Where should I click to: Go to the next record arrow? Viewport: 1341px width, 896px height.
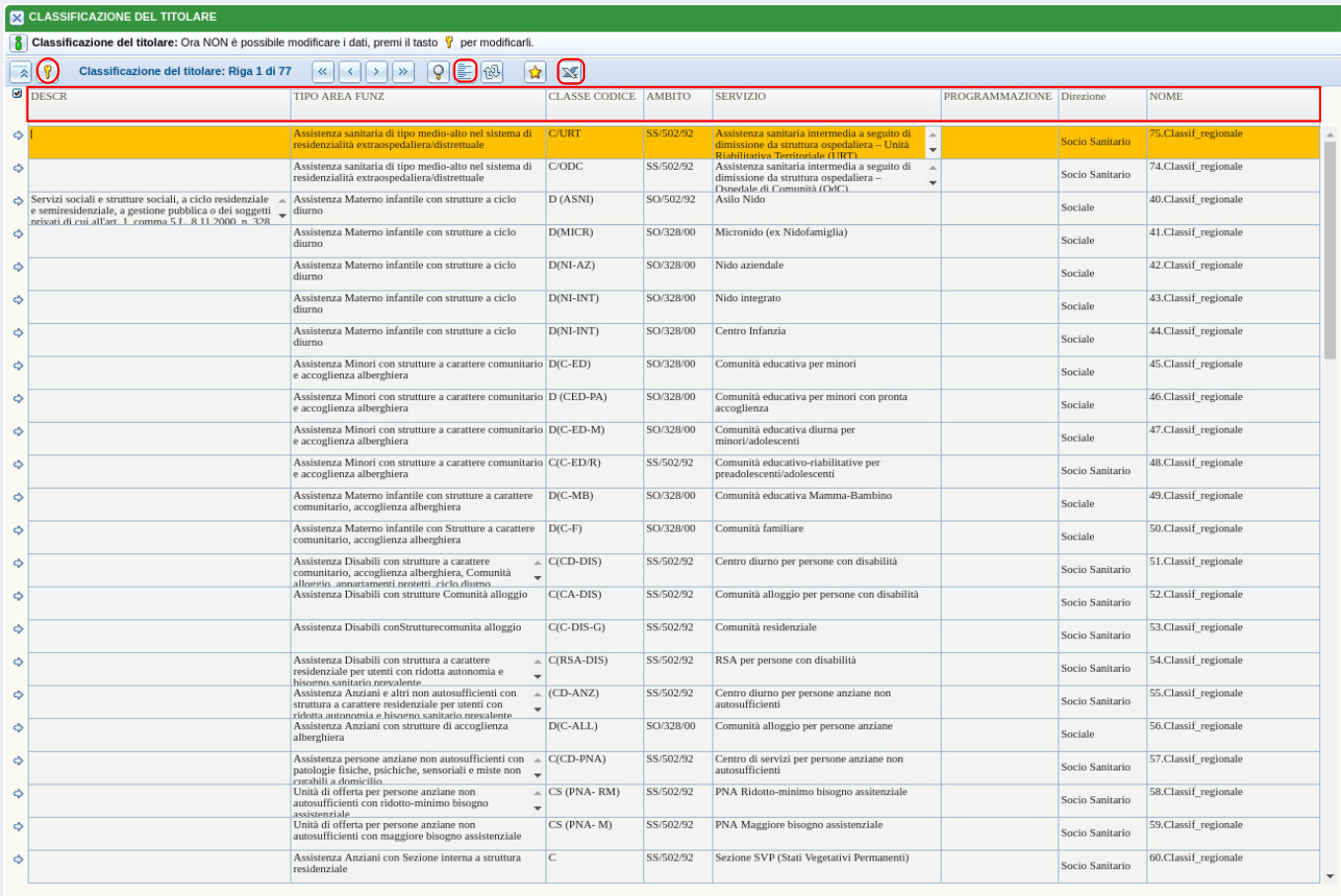pos(376,71)
